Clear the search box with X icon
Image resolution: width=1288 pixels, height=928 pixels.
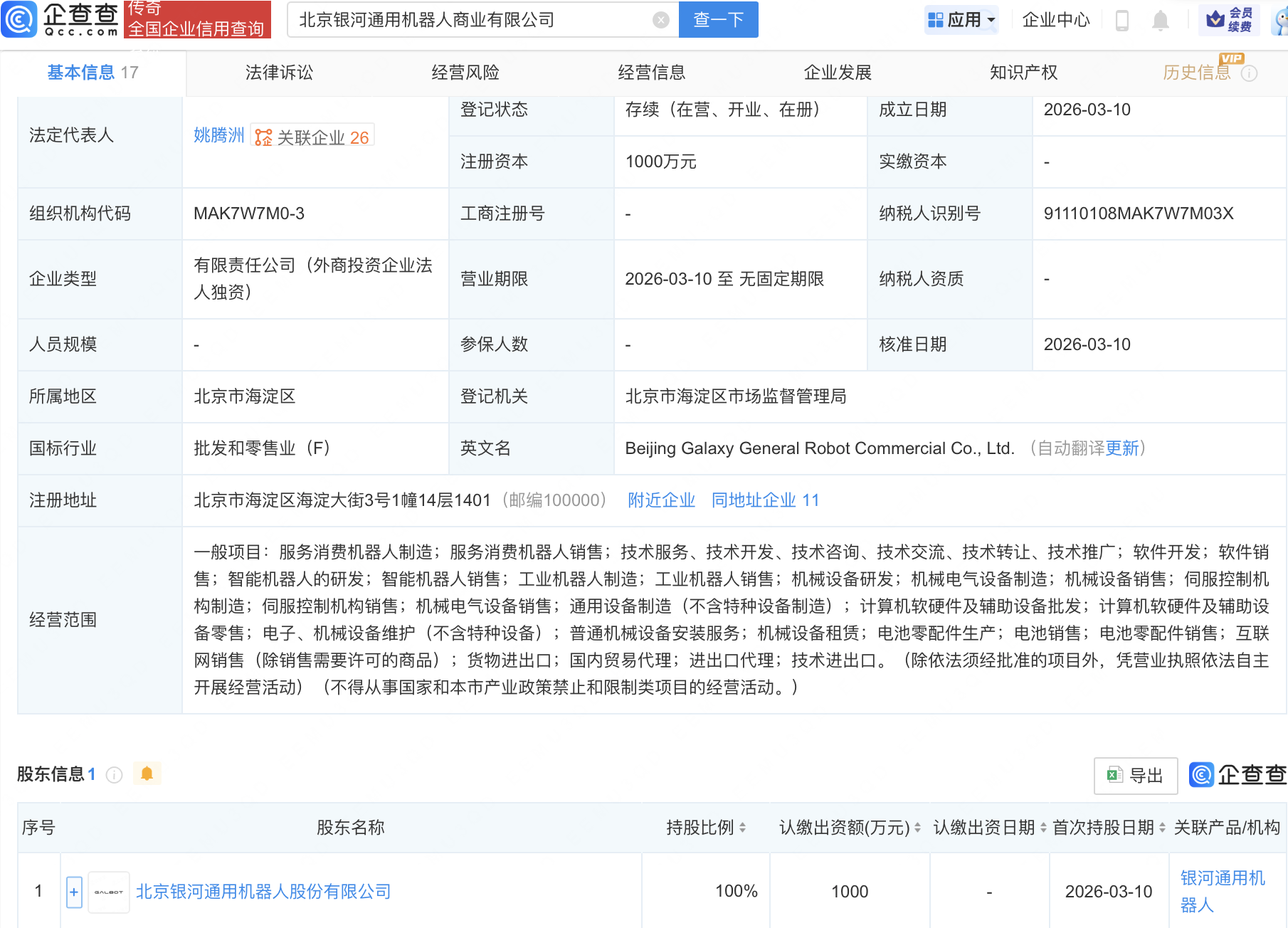click(660, 20)
